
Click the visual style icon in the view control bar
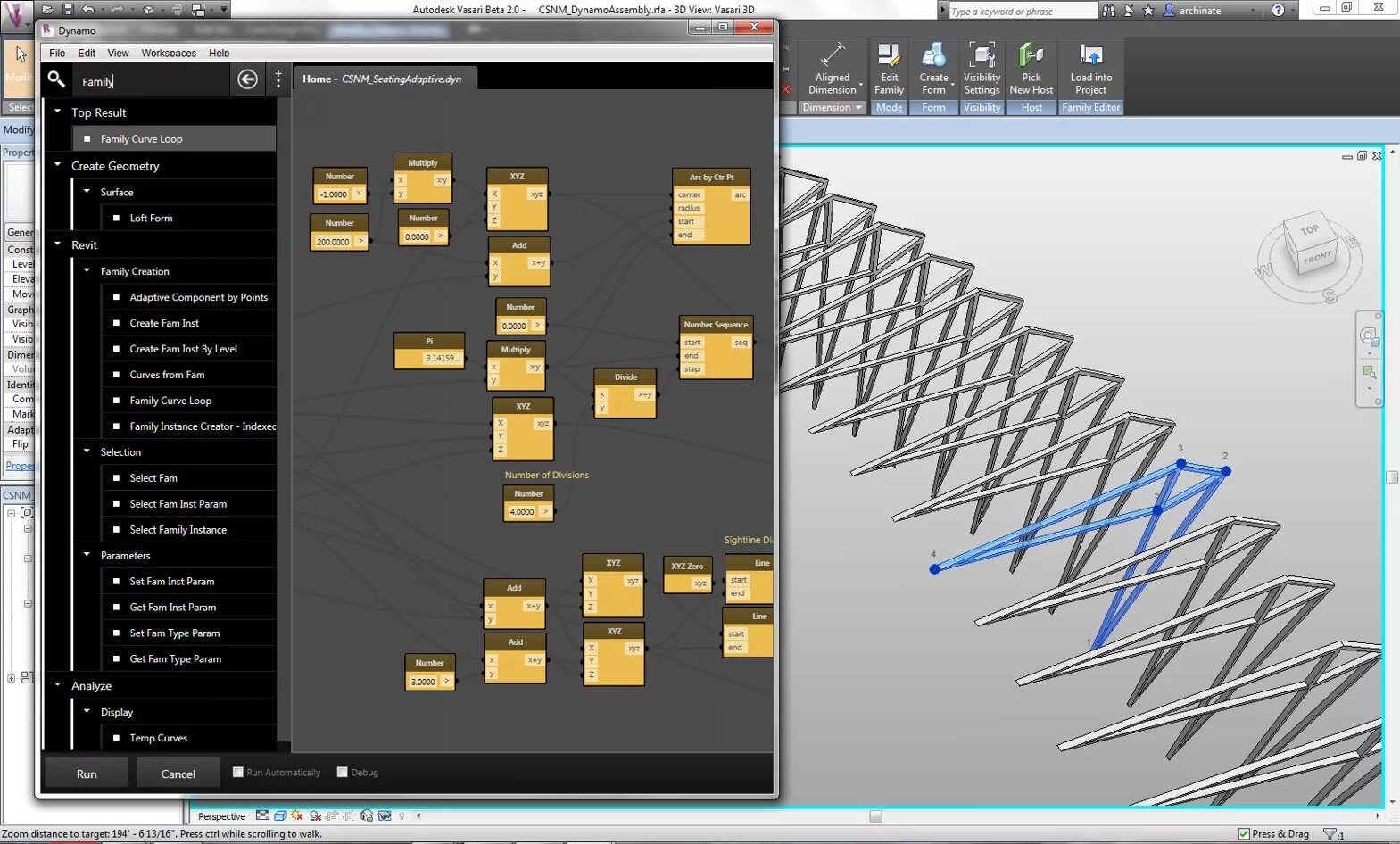(280, 815)
